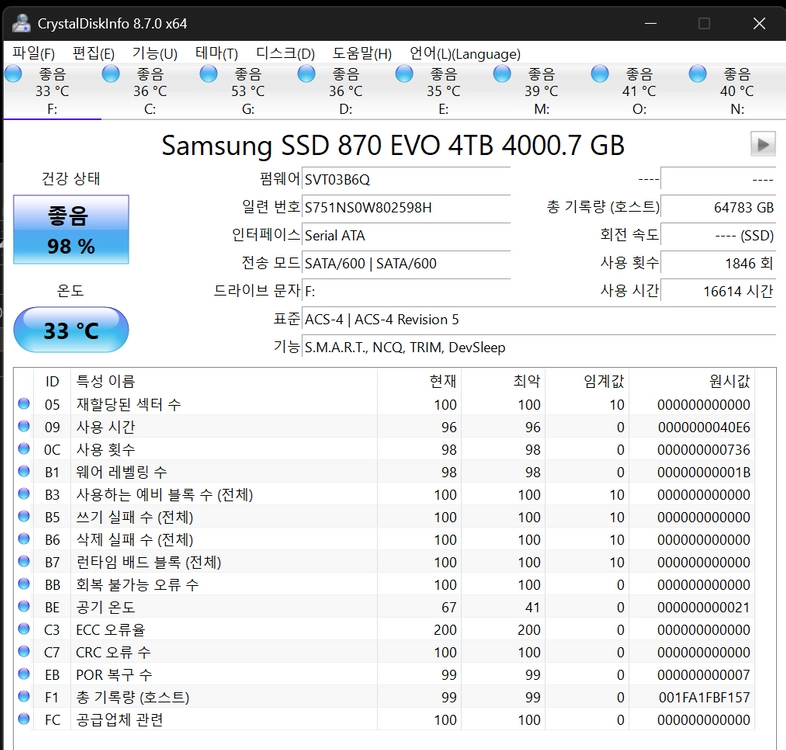Select drive N: disk tab
The width and height of the screenshot is (786, 750).
coord(736,91)
